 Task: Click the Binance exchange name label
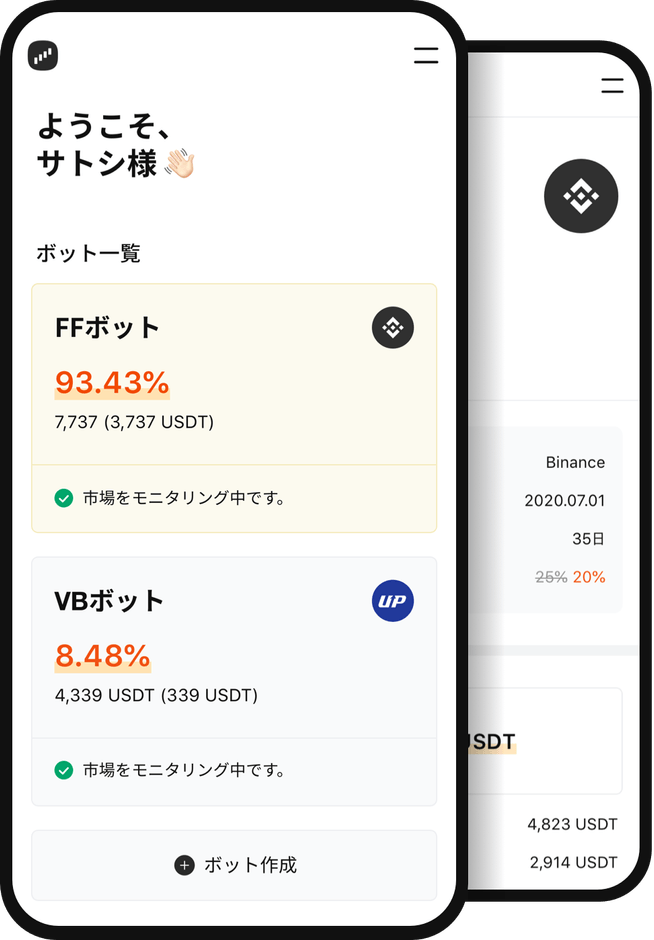click(x=575, y=462)
